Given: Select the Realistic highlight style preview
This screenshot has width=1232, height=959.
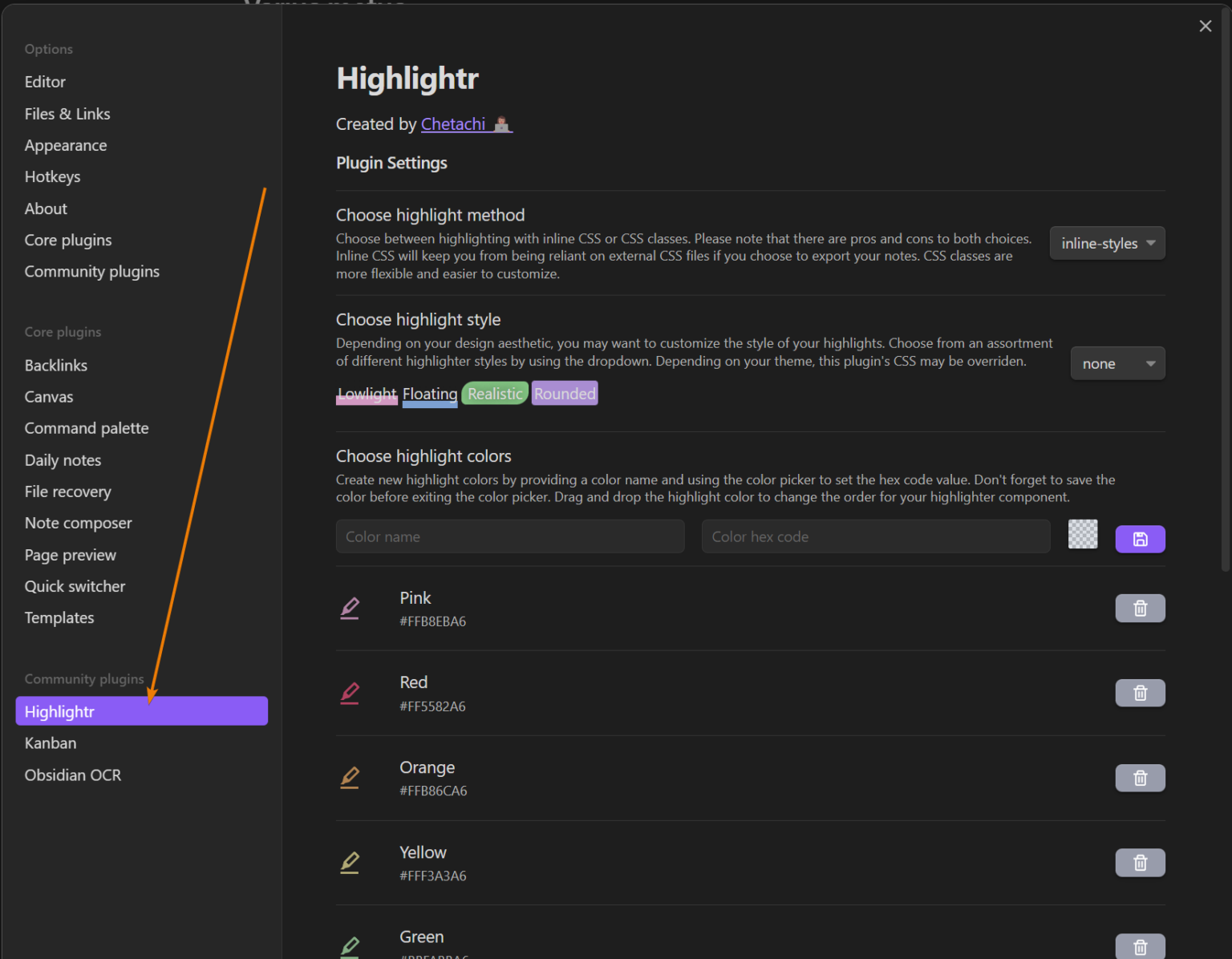Looking at the screenshot, I should [494, 393].
